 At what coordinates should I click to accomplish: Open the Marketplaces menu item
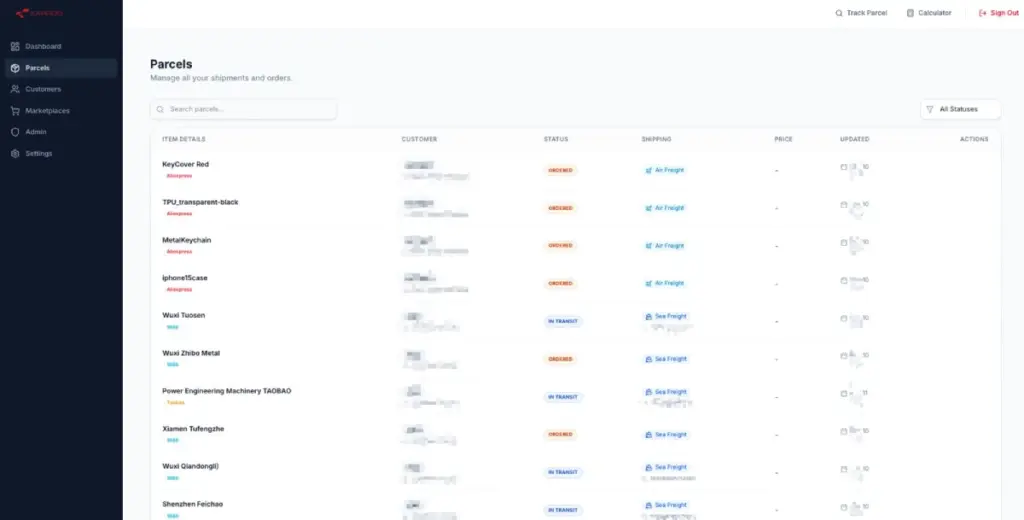[47, 111]
